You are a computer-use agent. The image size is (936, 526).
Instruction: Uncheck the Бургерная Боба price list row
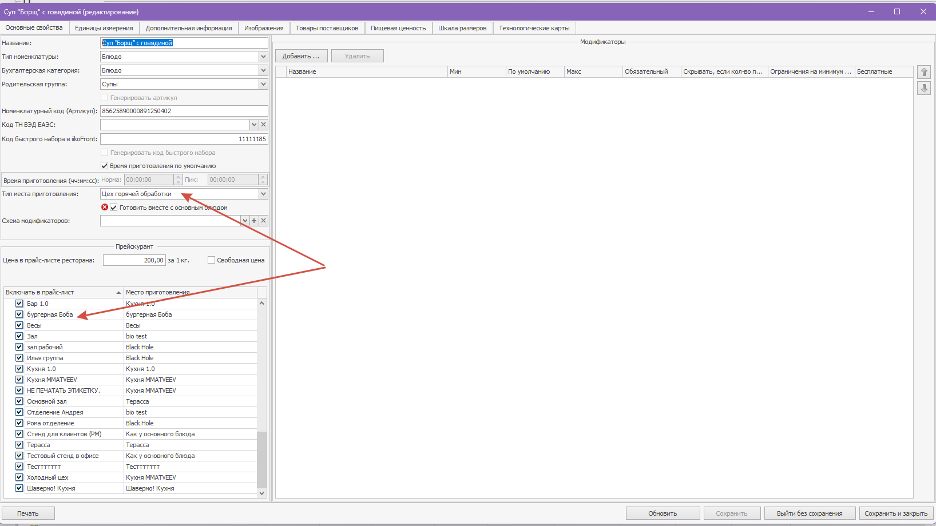pyautogui.click(x=19, y=314)
